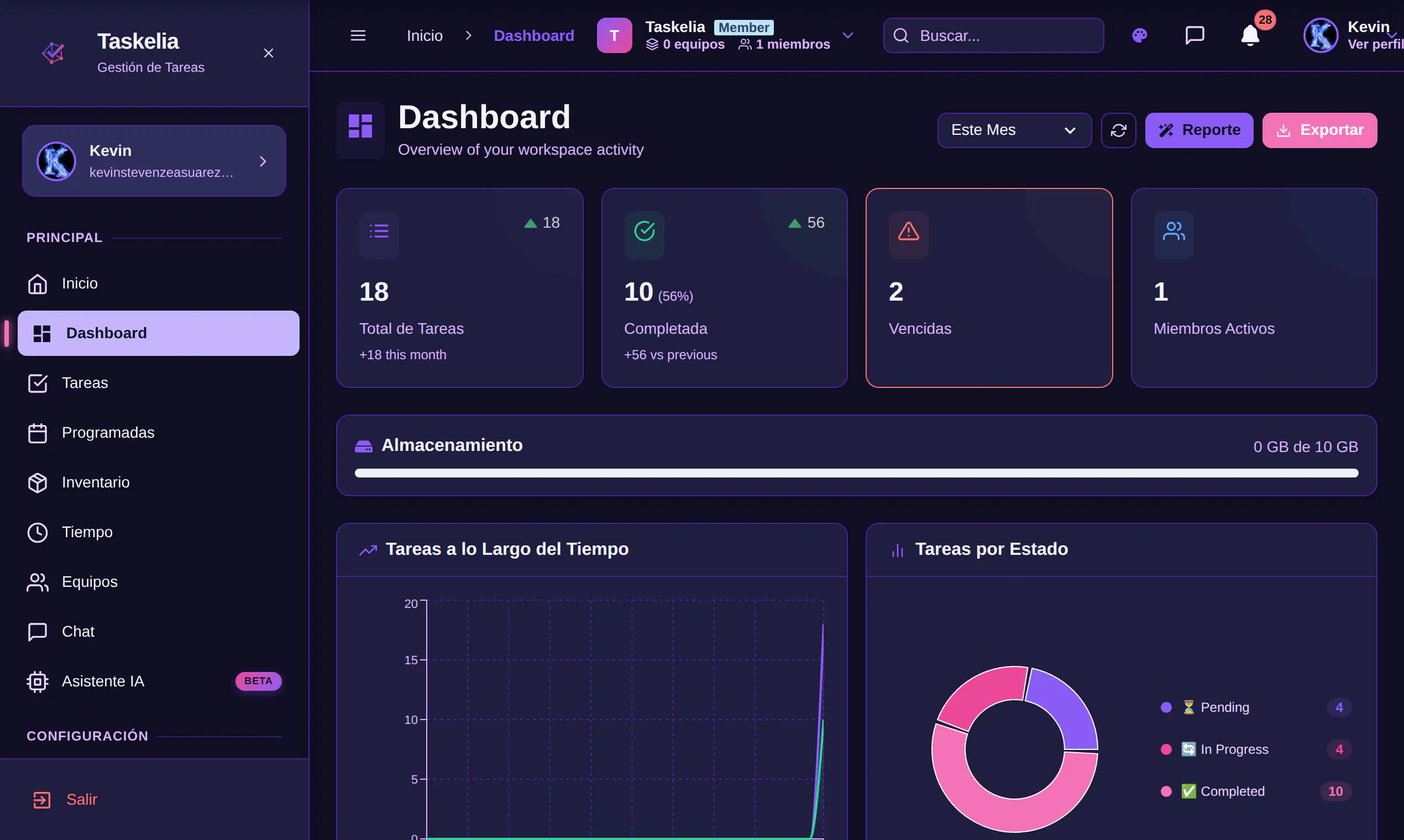Click the bar chart icon by Tareas por Estado

(x=897, y=550)
